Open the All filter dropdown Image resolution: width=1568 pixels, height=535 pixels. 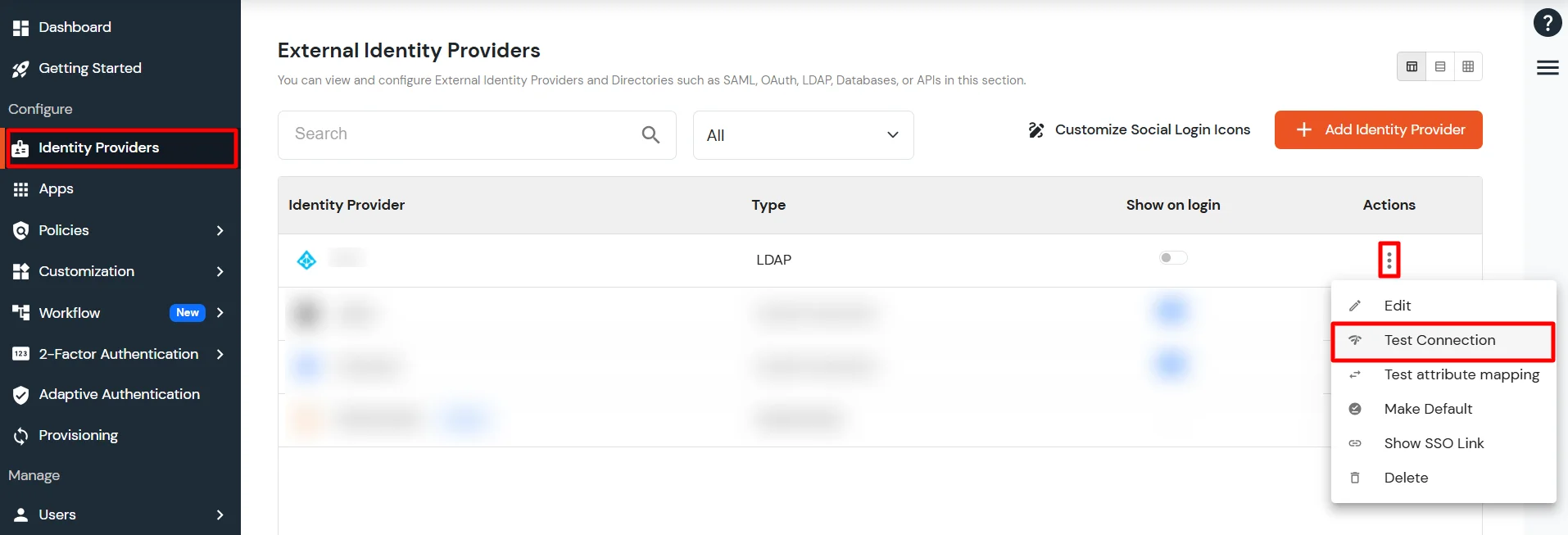[x=803, y=134]
